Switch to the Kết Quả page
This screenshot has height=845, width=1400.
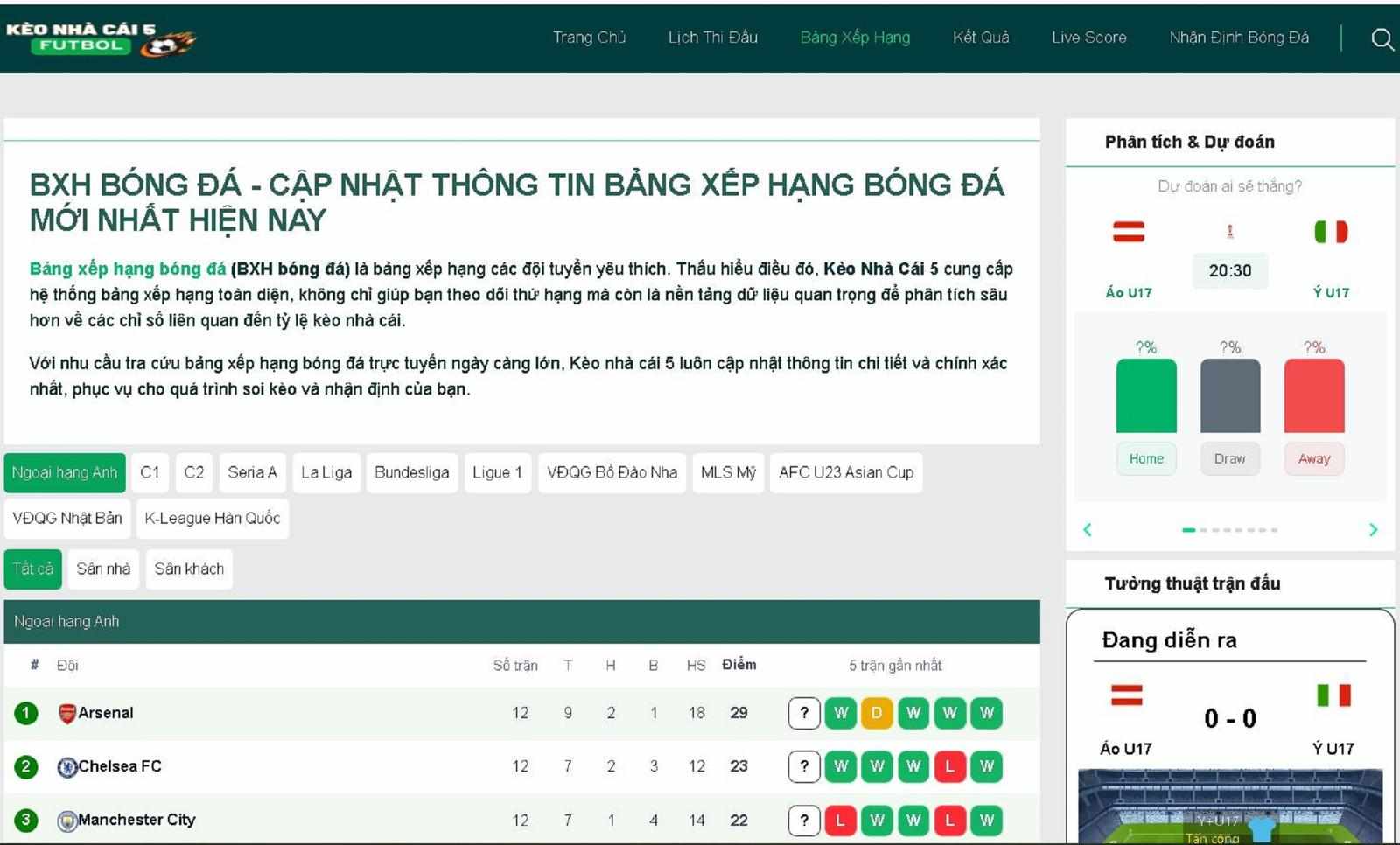click(x=981, y=38)
